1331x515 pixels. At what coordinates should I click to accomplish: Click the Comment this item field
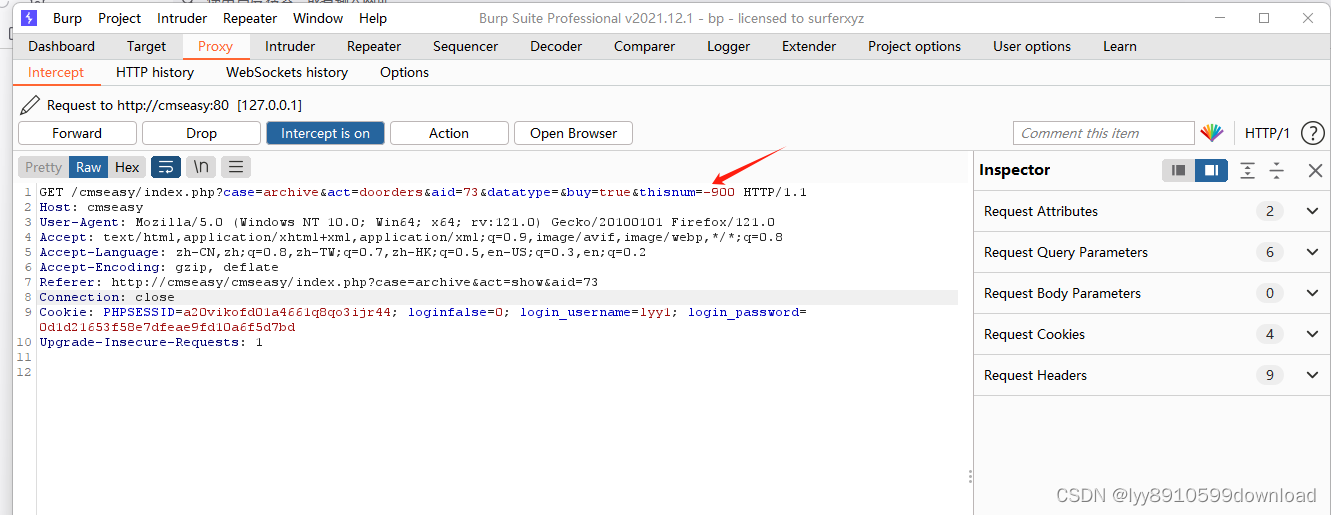tap(1104, 133)
